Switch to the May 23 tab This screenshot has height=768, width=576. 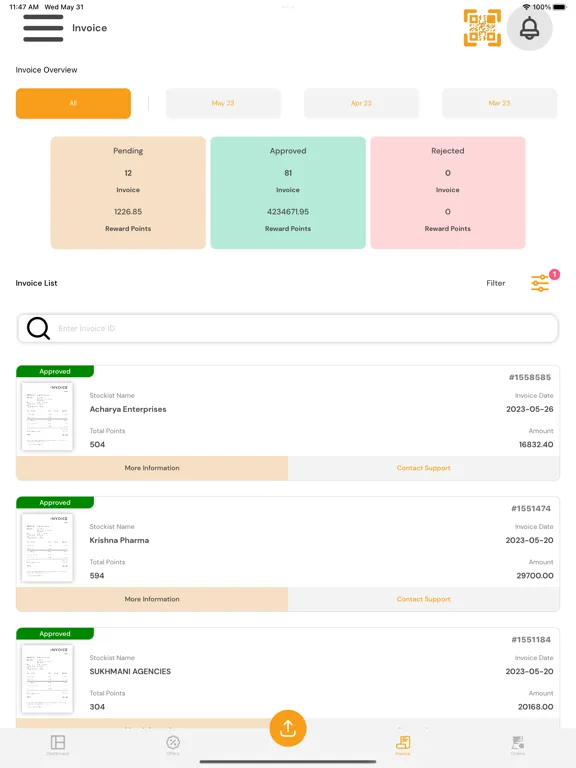[x=223, y=103]
